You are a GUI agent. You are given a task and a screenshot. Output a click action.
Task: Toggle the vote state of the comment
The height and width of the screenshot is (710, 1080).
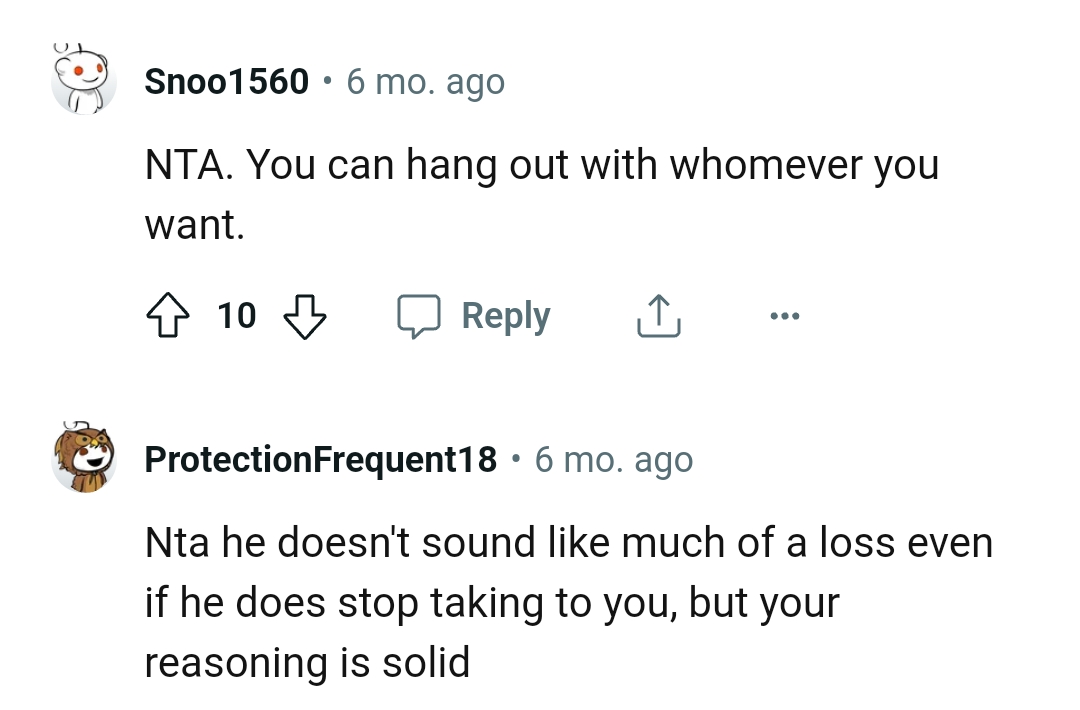[168, 315]
